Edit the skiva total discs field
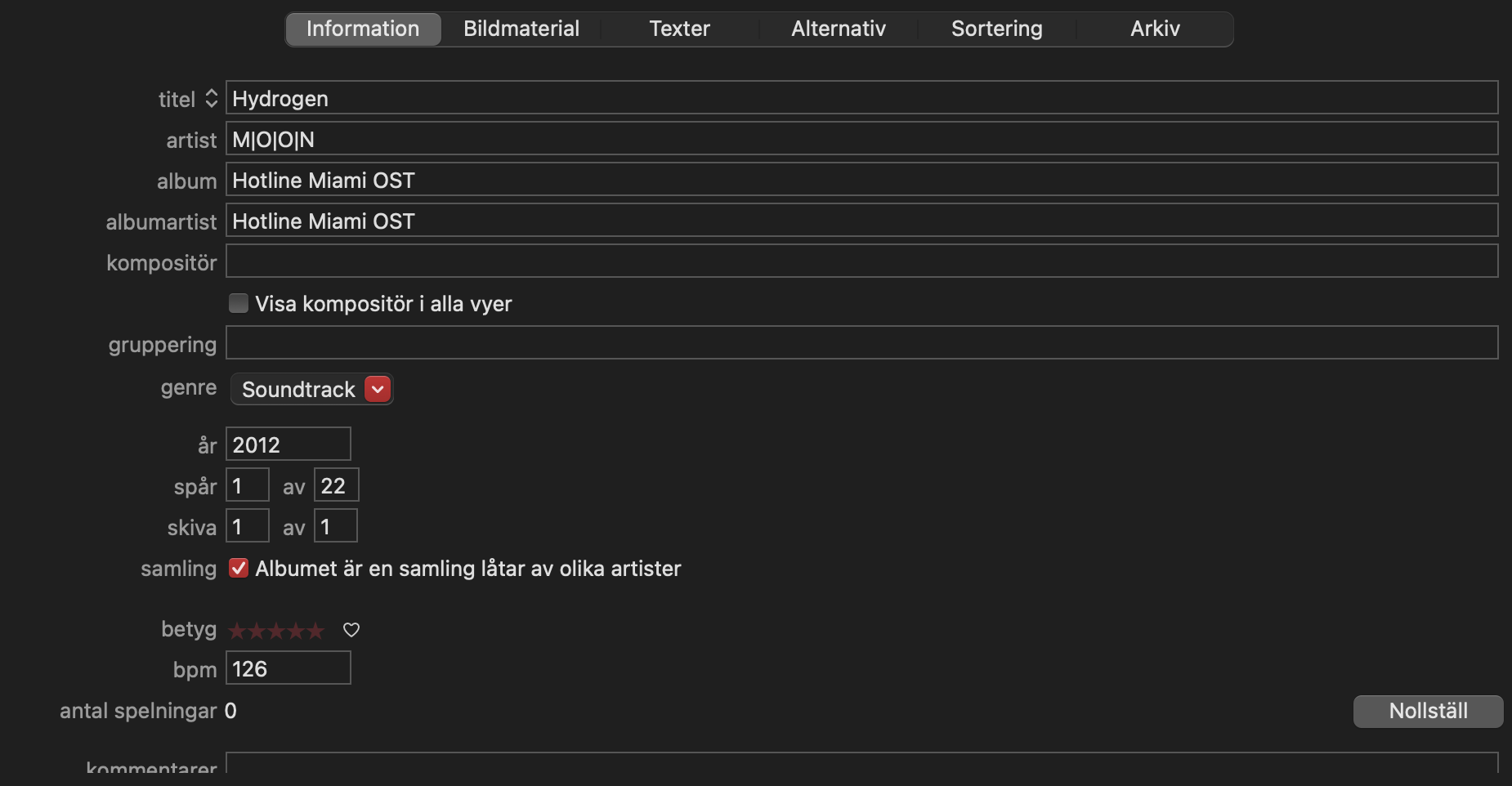 click(336, 525)
